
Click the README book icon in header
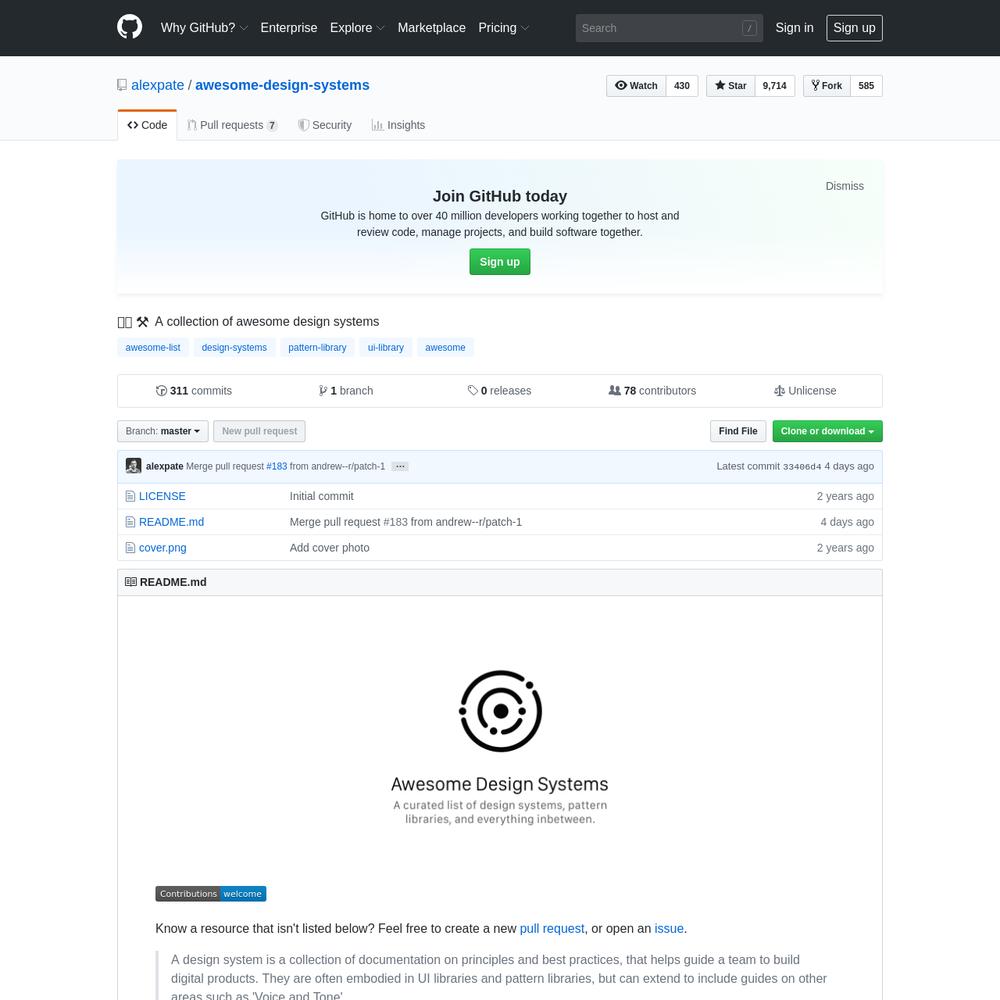coord(131,582)
